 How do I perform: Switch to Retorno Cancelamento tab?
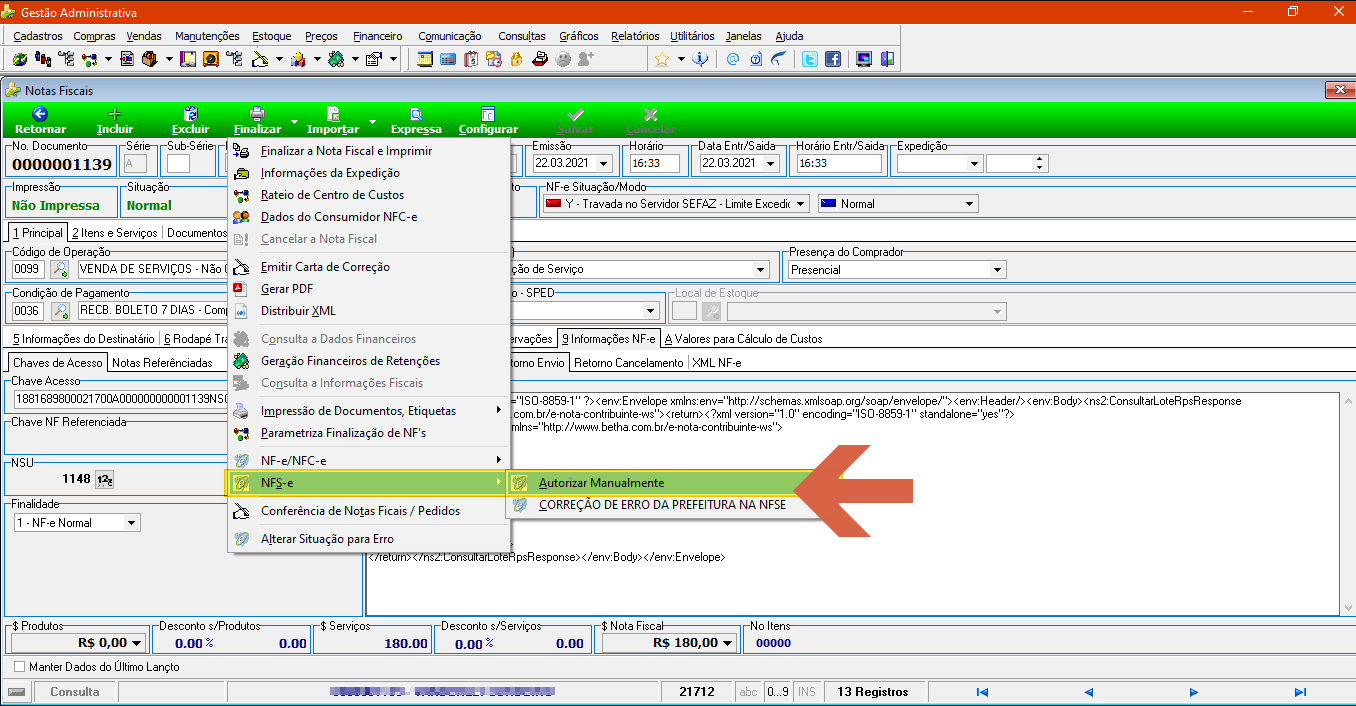point(630,362)
